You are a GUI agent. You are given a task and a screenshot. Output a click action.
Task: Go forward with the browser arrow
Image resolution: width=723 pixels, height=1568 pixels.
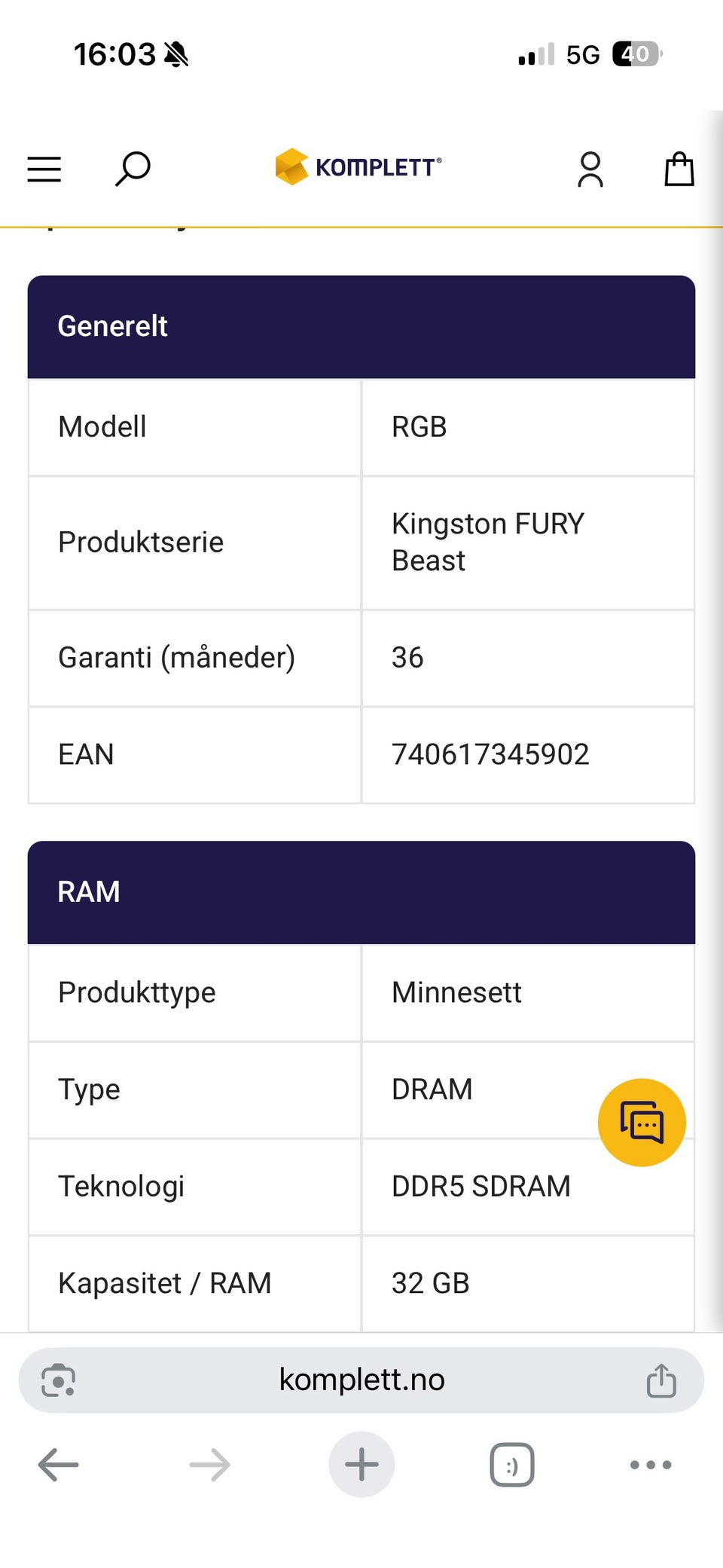point(210,1465)
